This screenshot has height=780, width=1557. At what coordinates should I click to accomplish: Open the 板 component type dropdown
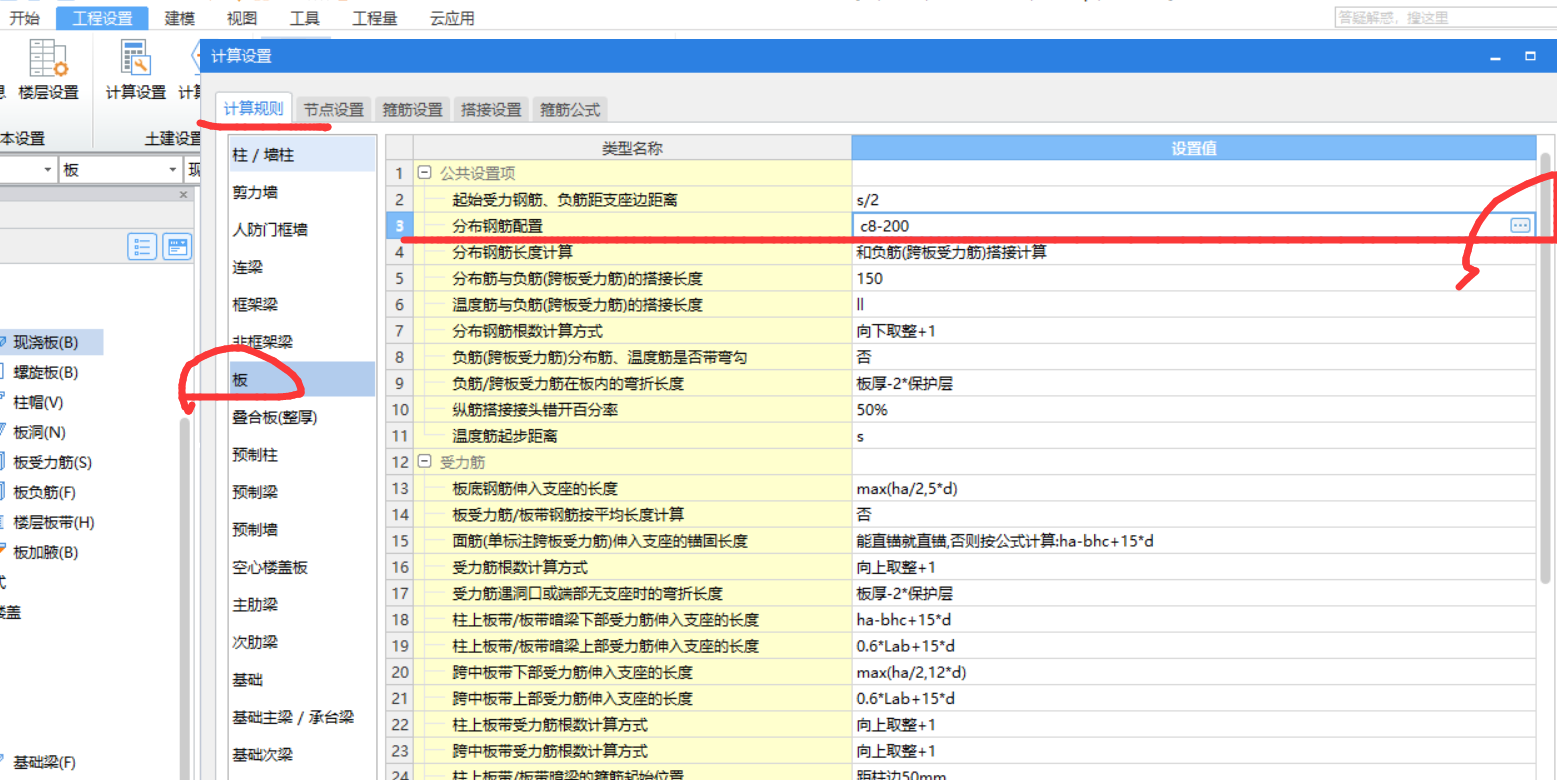tap(175, 170)
